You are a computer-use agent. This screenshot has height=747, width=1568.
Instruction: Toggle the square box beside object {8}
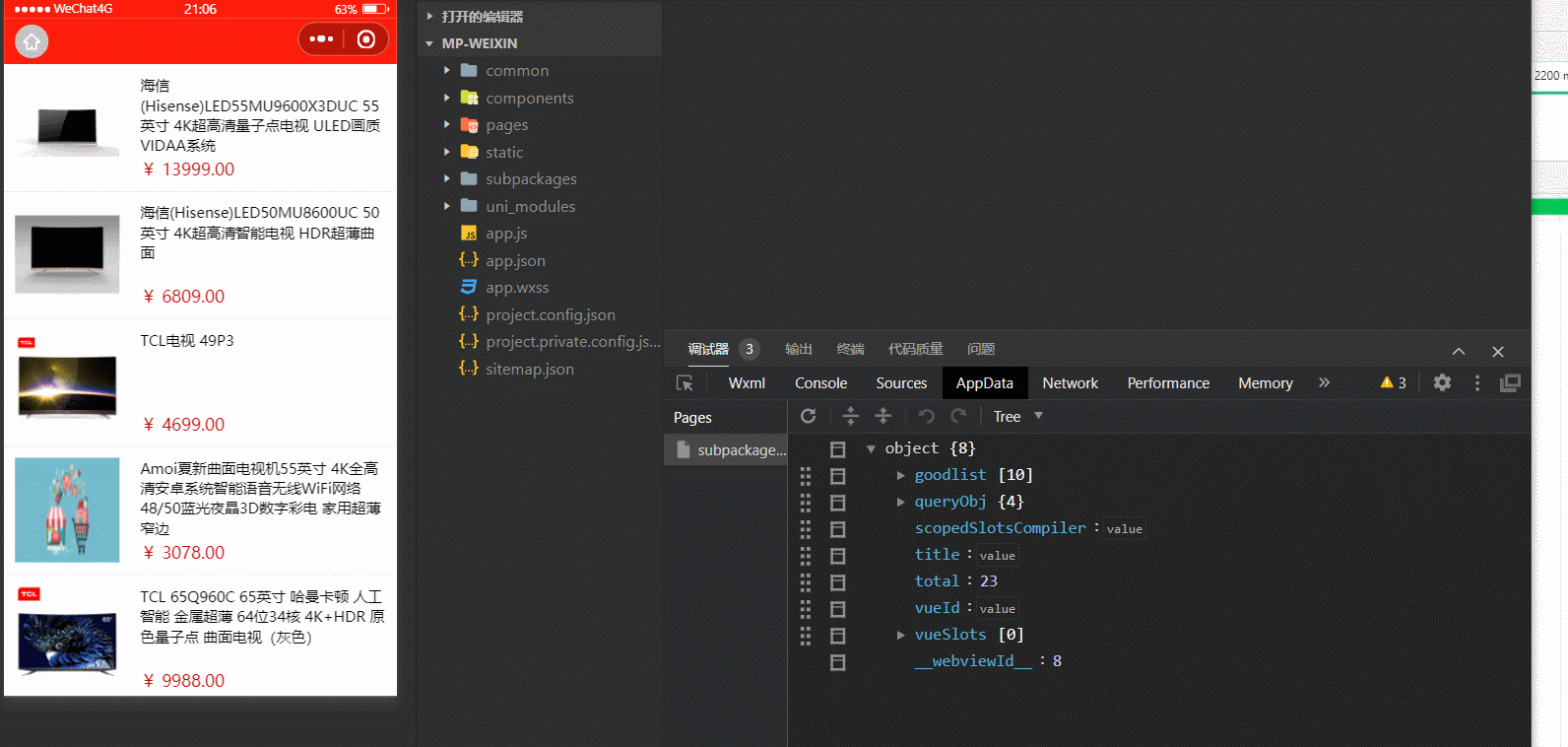(x=838, y=449)
